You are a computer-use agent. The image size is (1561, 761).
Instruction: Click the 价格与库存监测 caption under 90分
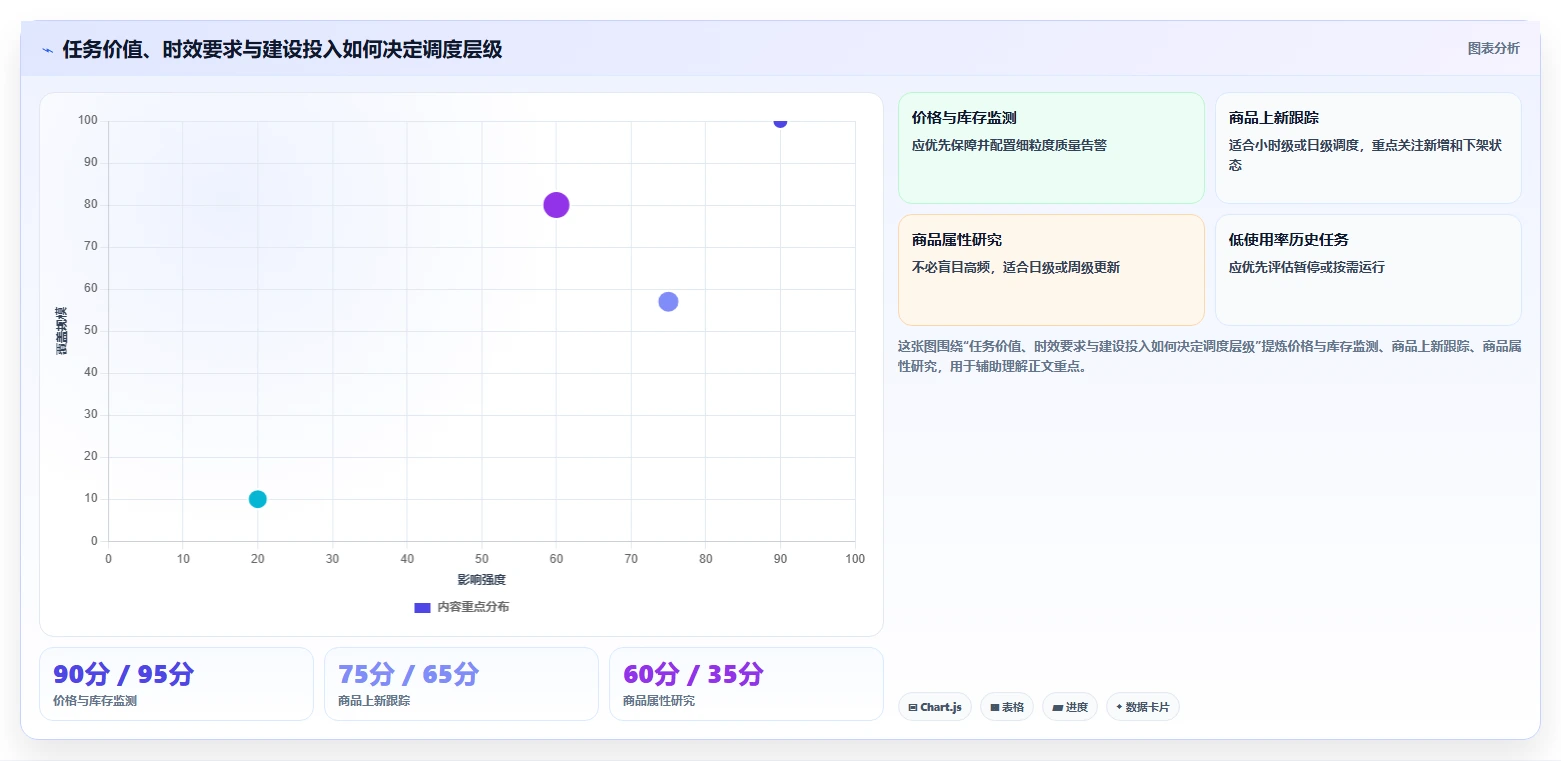(x=95, y=701)
